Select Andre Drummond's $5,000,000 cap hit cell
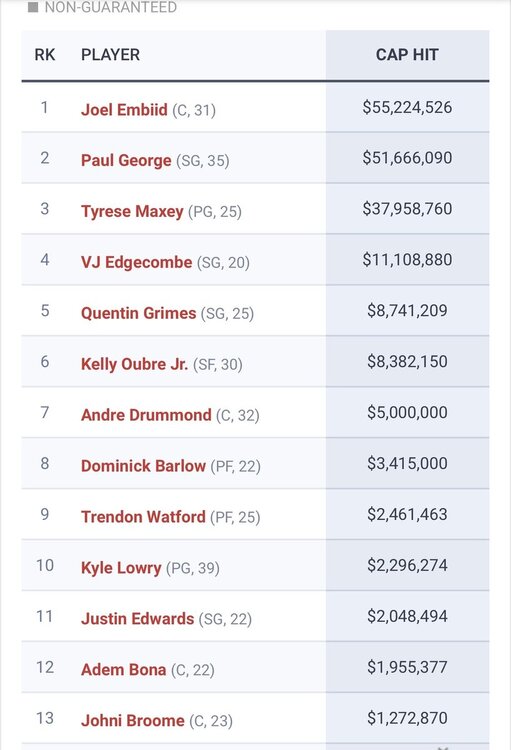 [x=407, y=412]
